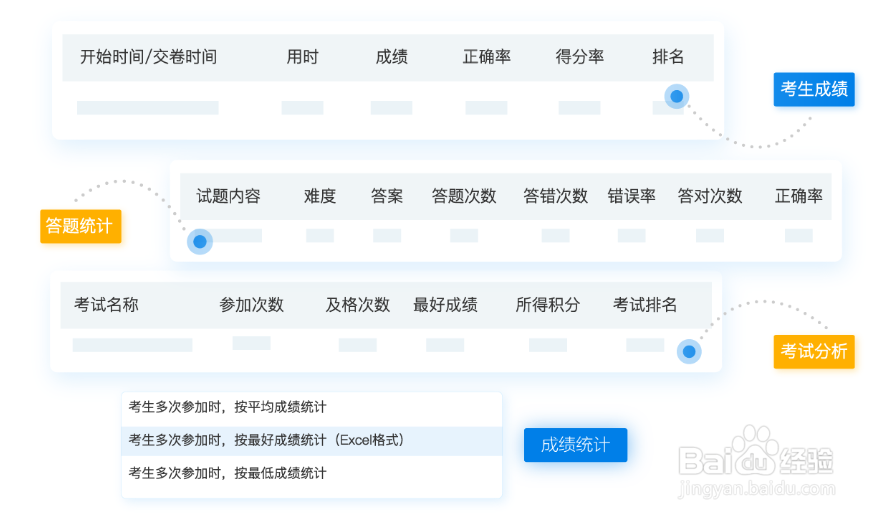Click the 考试名称 column header
The width and height of the screenshot is (884, 519).
coord(106,305)
